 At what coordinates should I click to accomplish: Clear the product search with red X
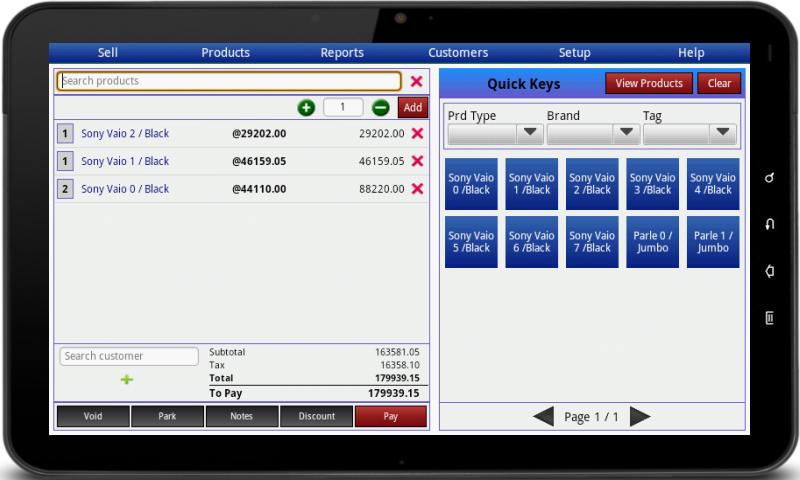point(416,81)
